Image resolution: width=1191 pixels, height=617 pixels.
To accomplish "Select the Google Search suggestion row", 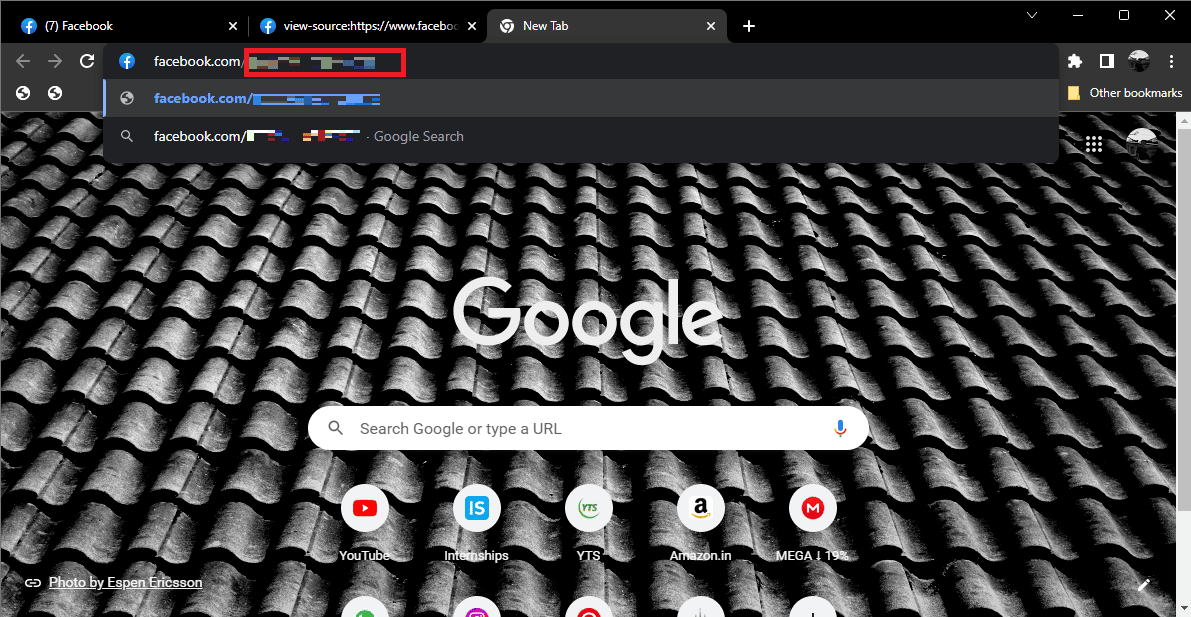I will tap(581, 137).
